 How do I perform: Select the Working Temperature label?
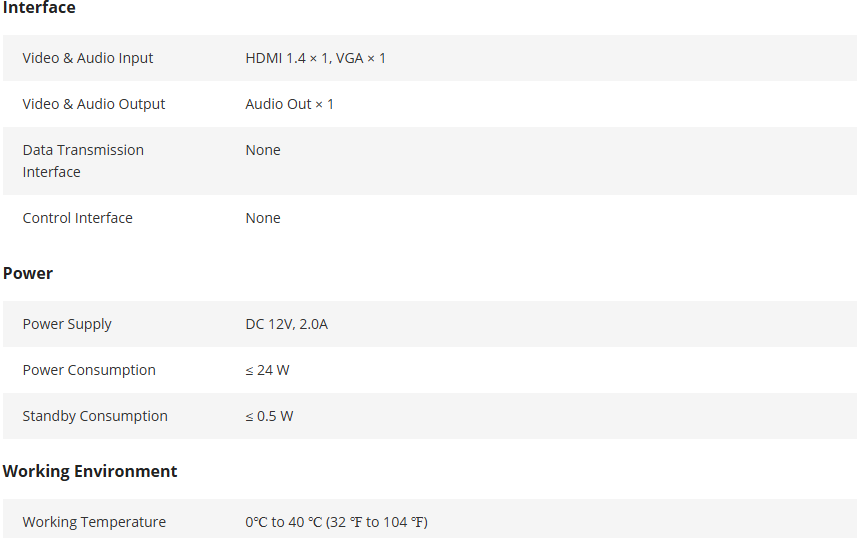(x=94, y=522)
